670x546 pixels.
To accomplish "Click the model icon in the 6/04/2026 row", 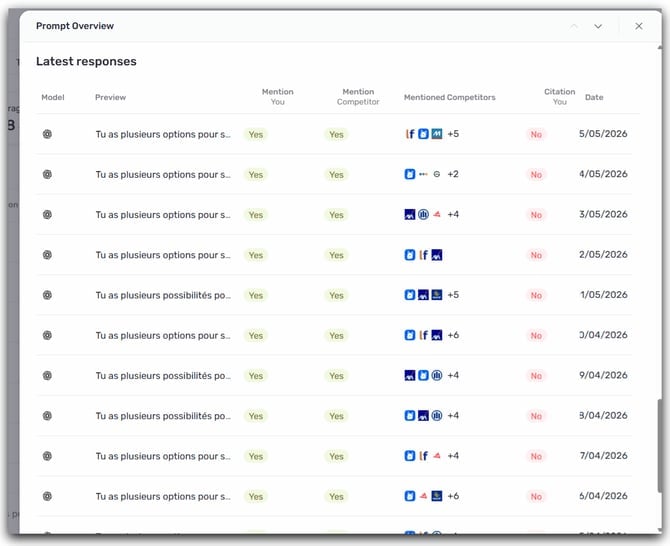I will click(x=47, y=496).
